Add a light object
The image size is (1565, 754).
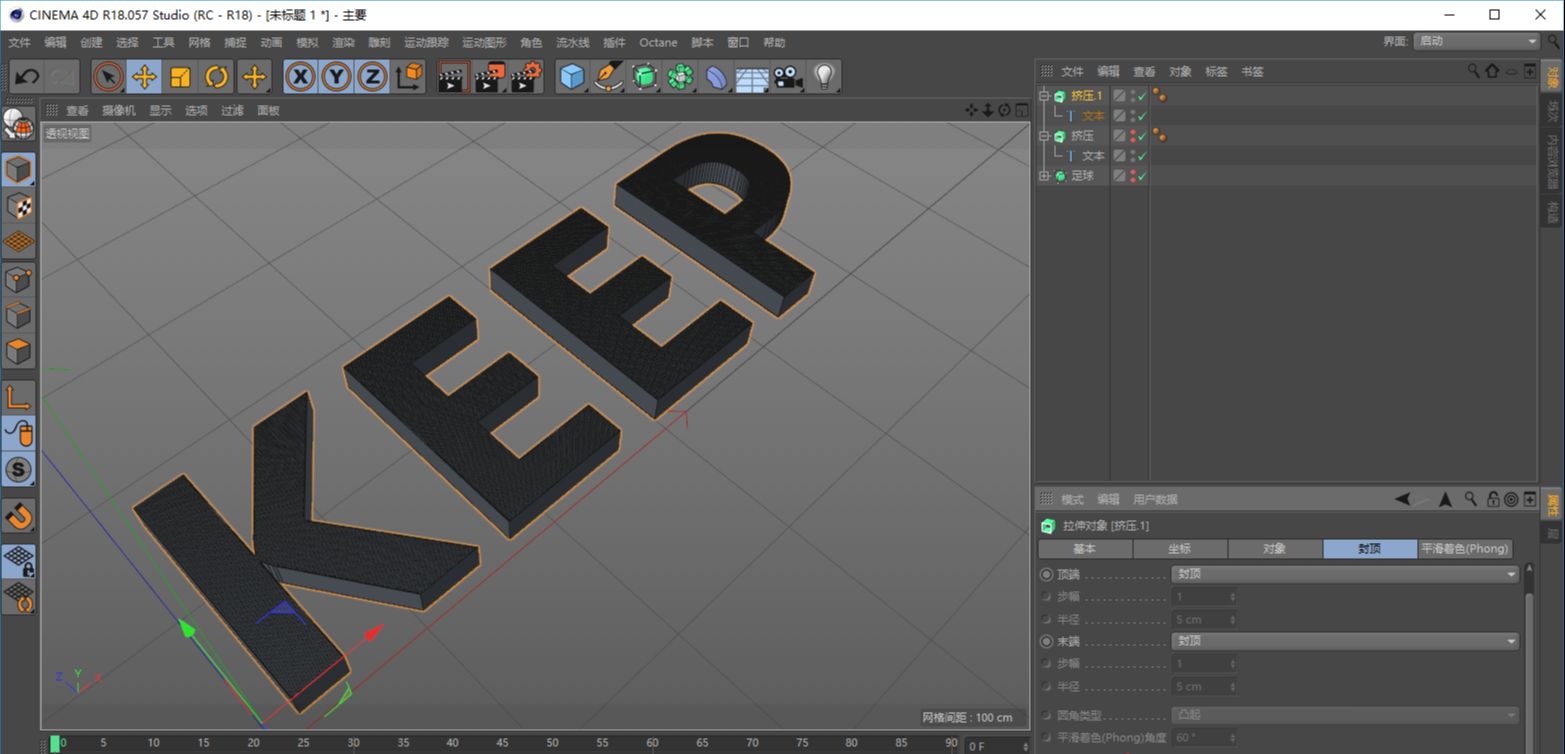tap(824, 76)
